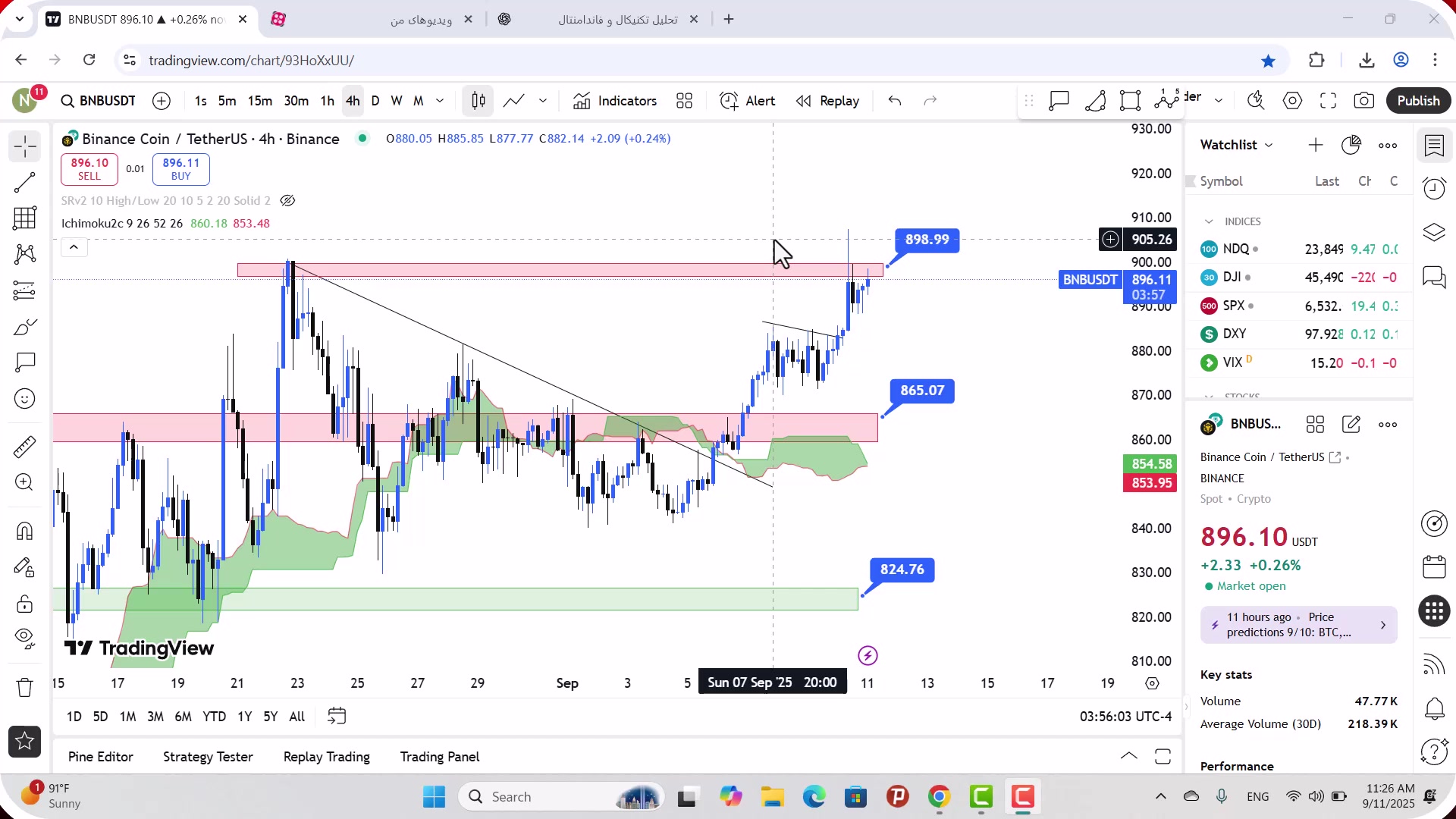Open the layout templates grid icon
Image resolution: width=1456 pixels, height=819 pixels.
pos(684,101)
